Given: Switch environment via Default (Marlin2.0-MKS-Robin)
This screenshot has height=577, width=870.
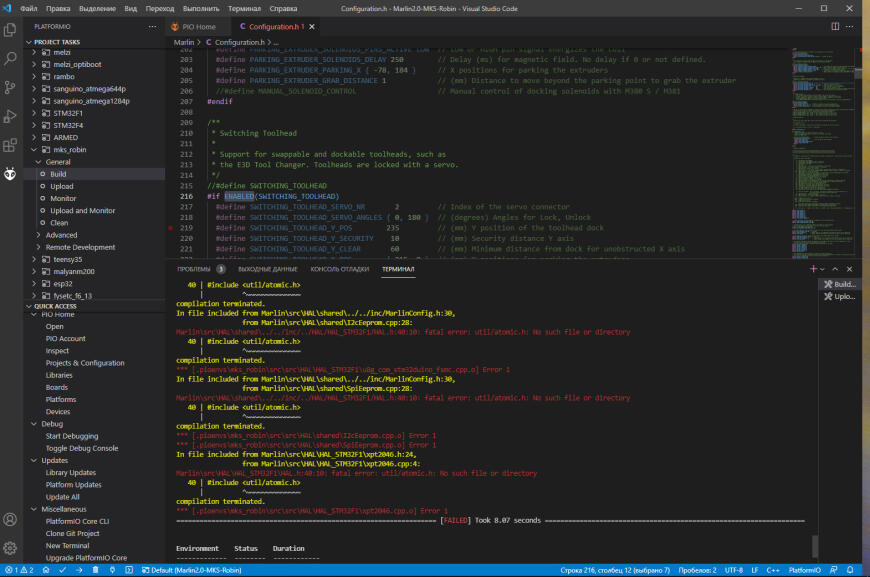Looking at the screenshot, I should pos(191,570).
